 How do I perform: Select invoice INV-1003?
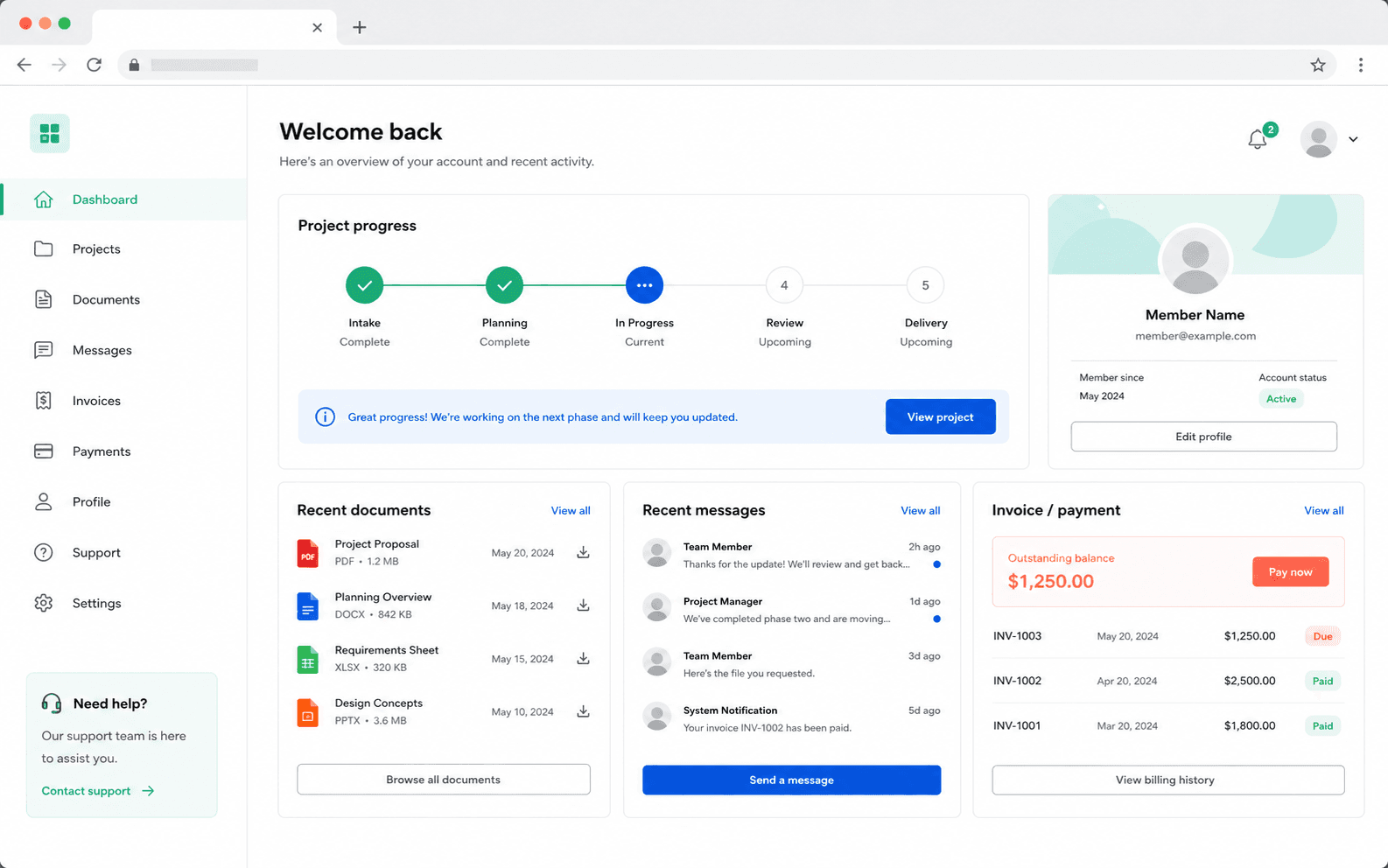1168,636
